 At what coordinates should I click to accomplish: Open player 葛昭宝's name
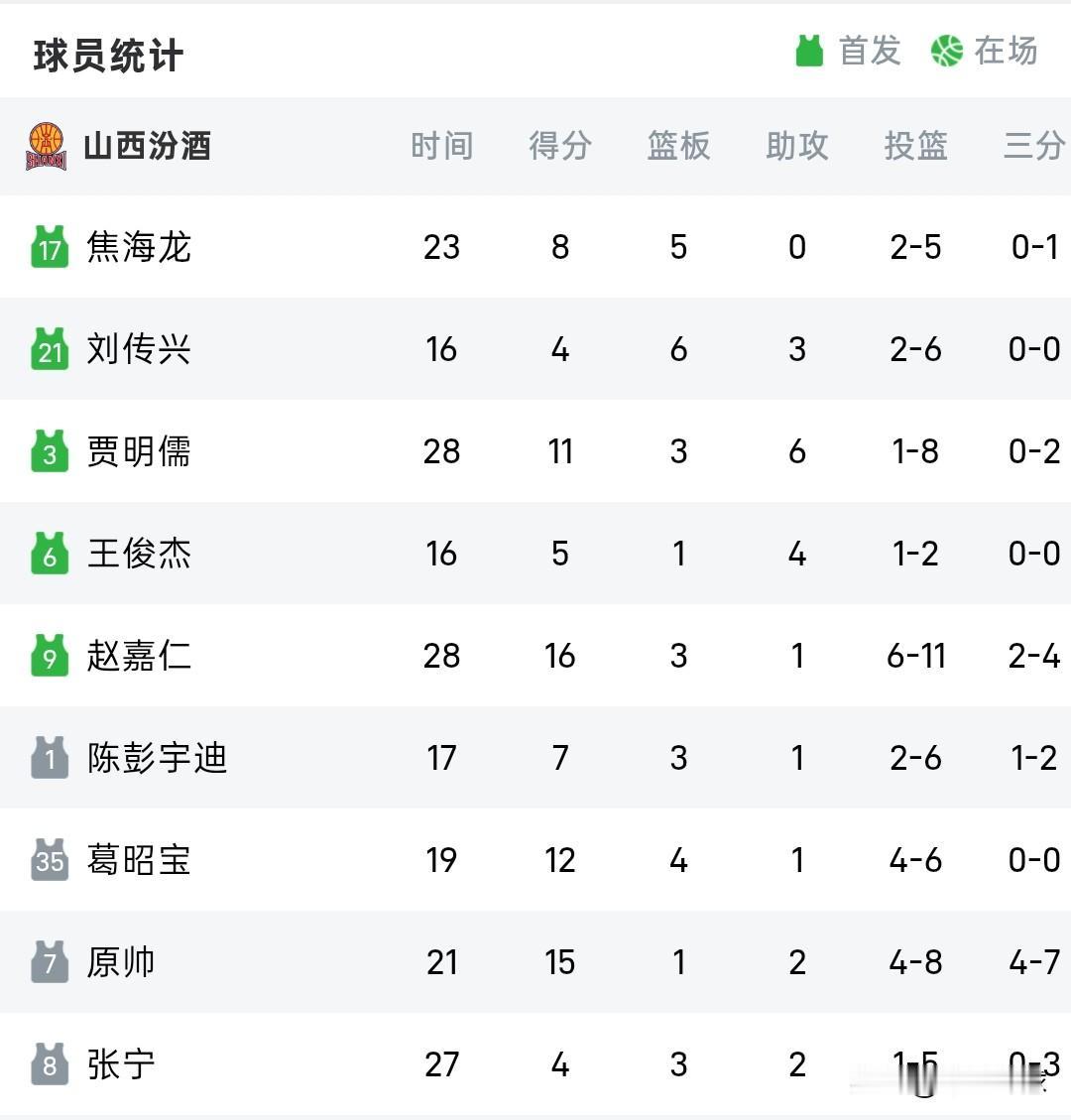coord(139,860)
